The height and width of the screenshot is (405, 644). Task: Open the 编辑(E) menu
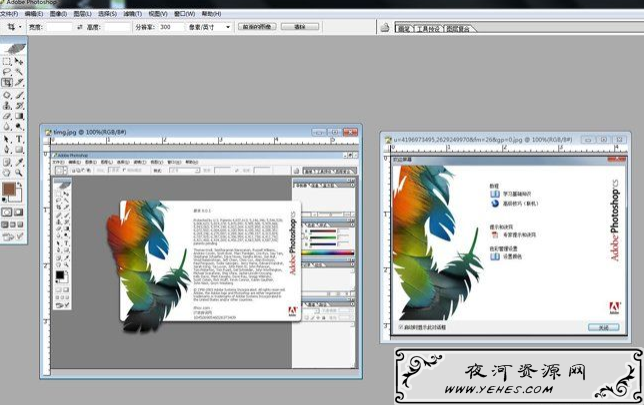(34, 14)
